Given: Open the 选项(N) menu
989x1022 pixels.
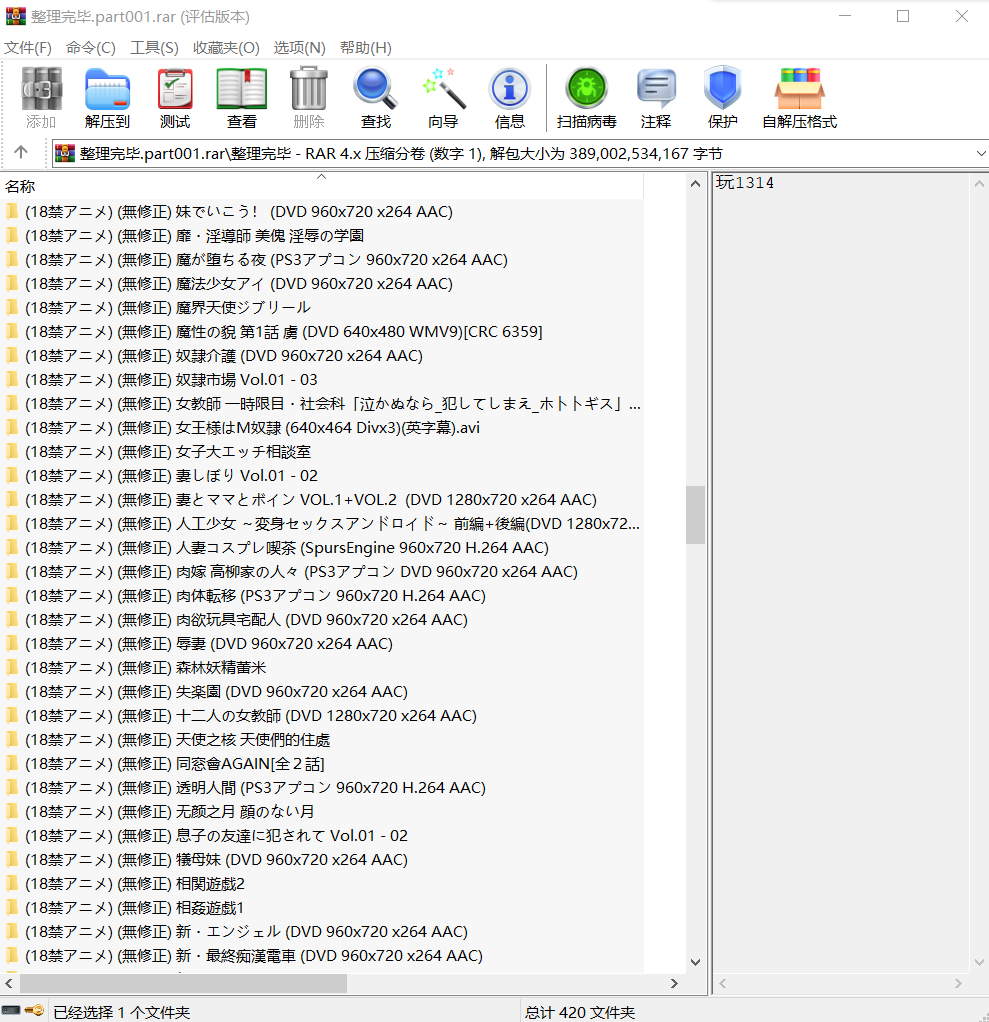Looking at the screenshot, I should [x=300, y=48].
